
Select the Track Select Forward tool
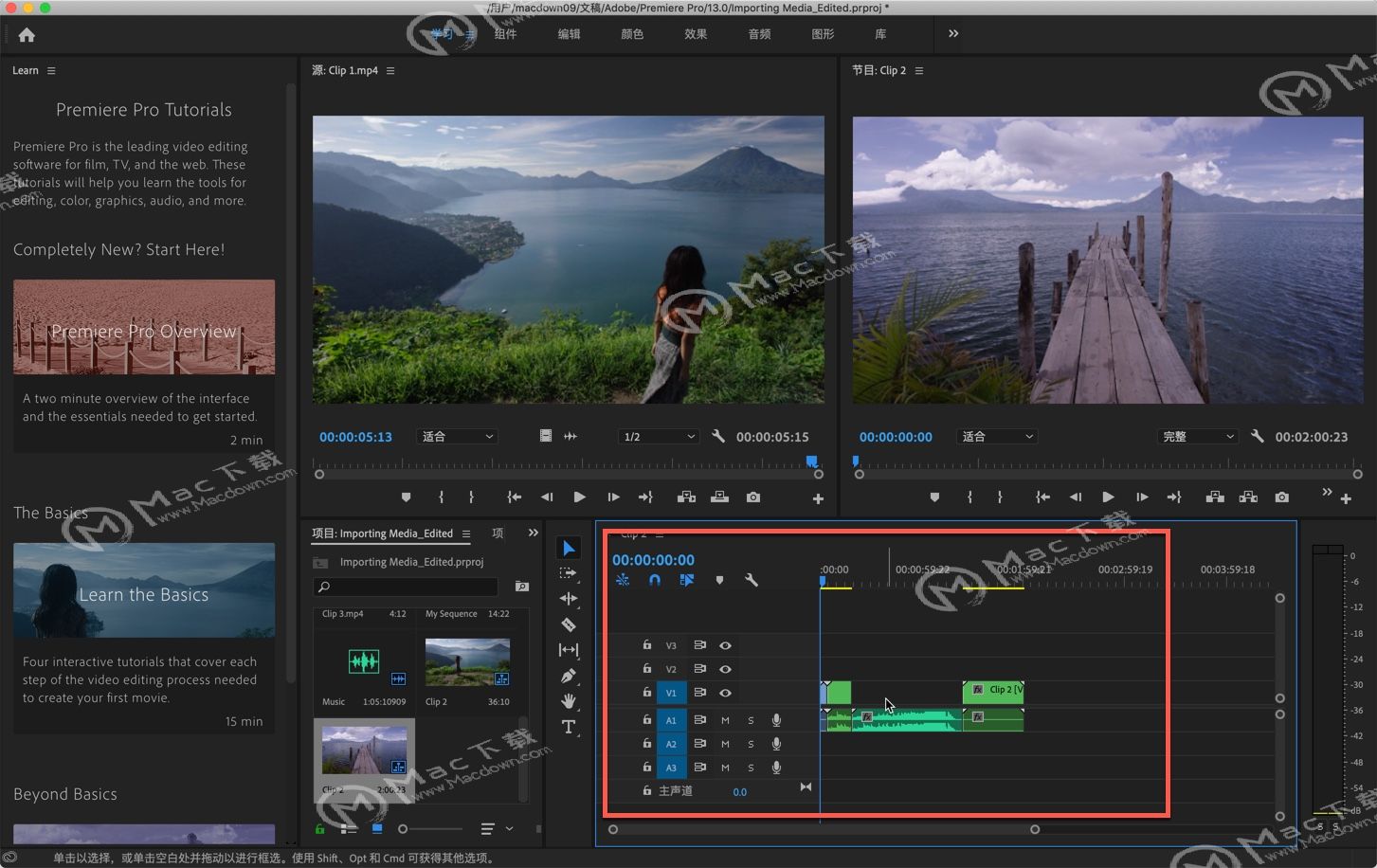pyautogui.click(x=569, y=573)
